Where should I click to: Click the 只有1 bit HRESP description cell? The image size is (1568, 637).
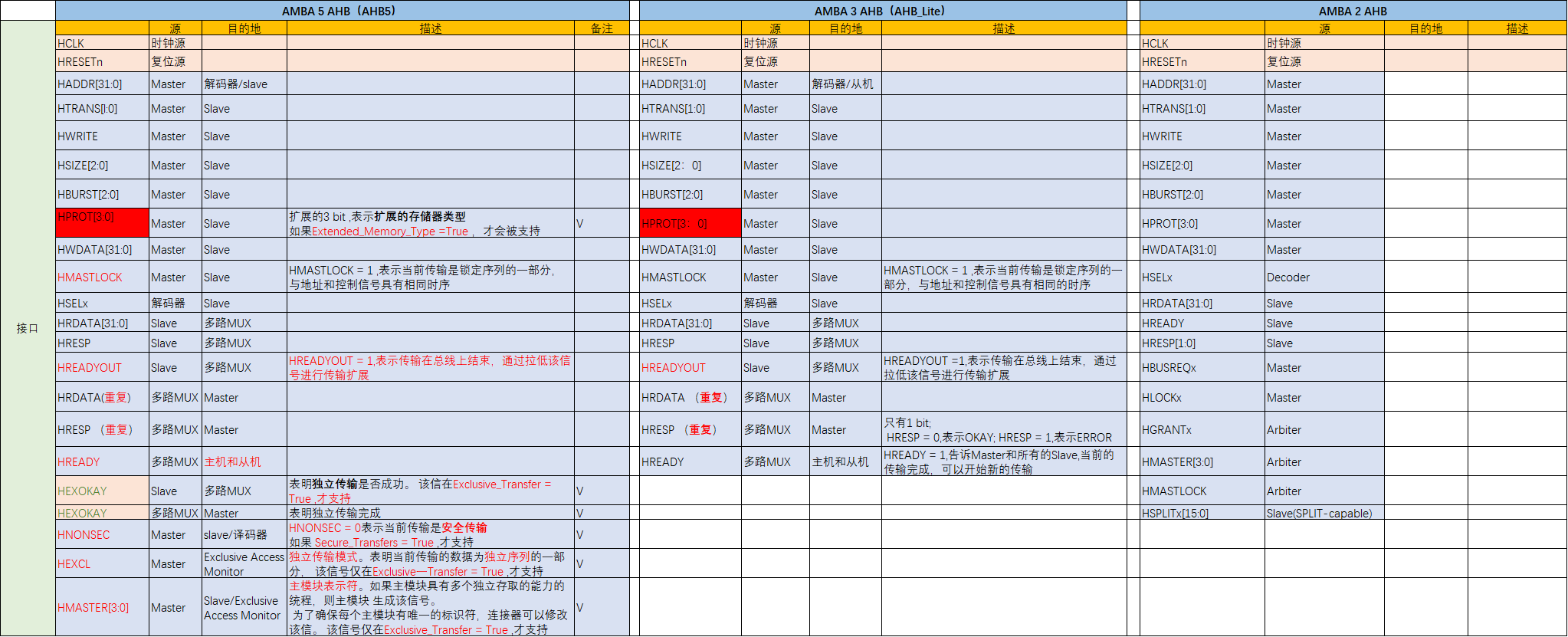[x=1004, y=429]
